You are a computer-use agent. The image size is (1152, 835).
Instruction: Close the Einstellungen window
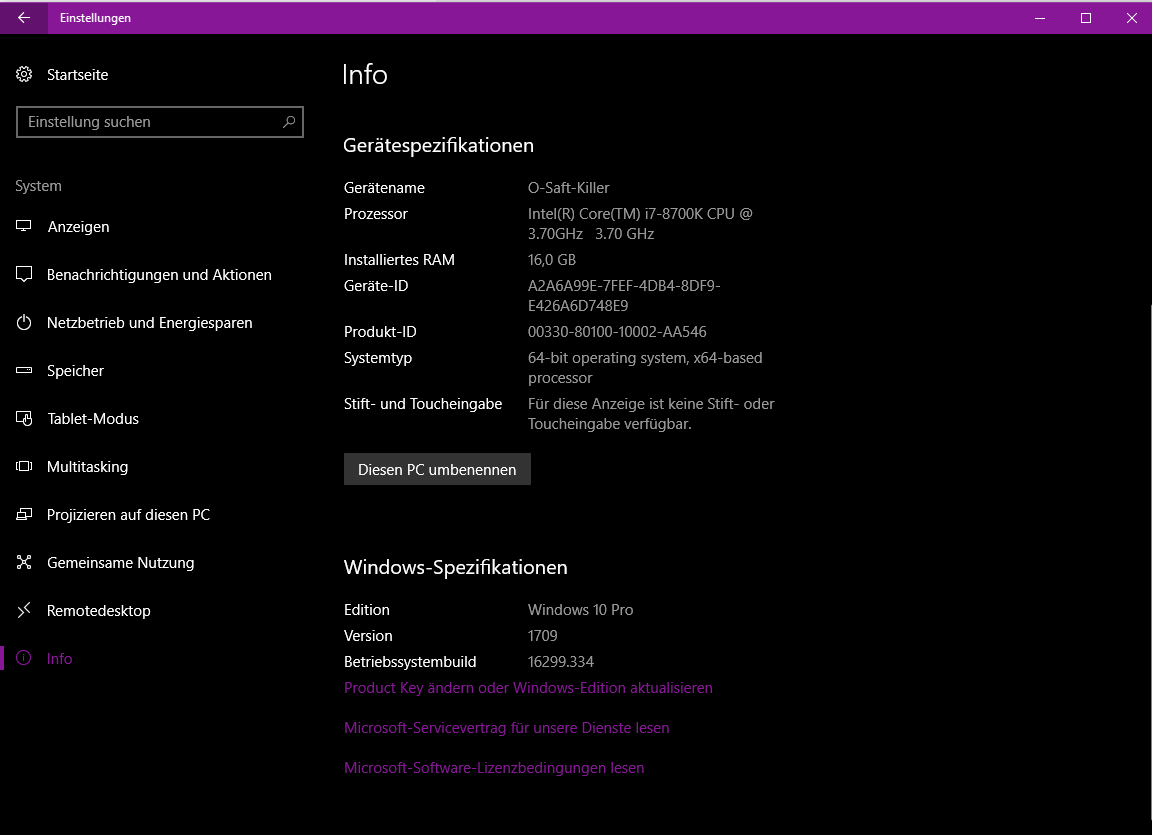(x=1131, y=18)
